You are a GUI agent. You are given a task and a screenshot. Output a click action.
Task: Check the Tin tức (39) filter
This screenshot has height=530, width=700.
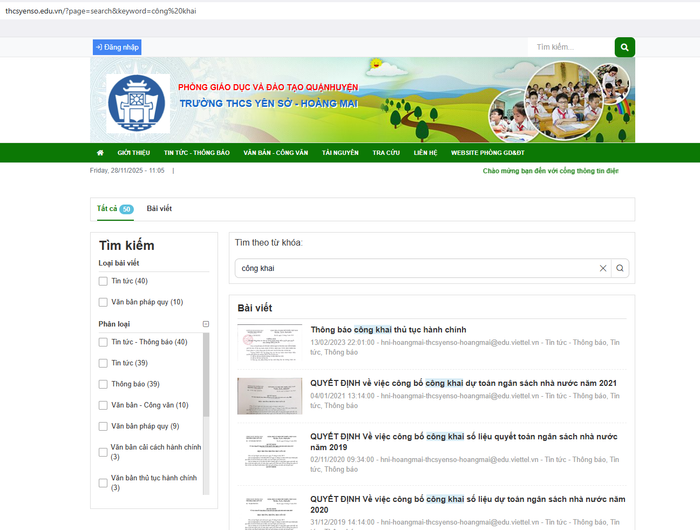click(103, 363)
